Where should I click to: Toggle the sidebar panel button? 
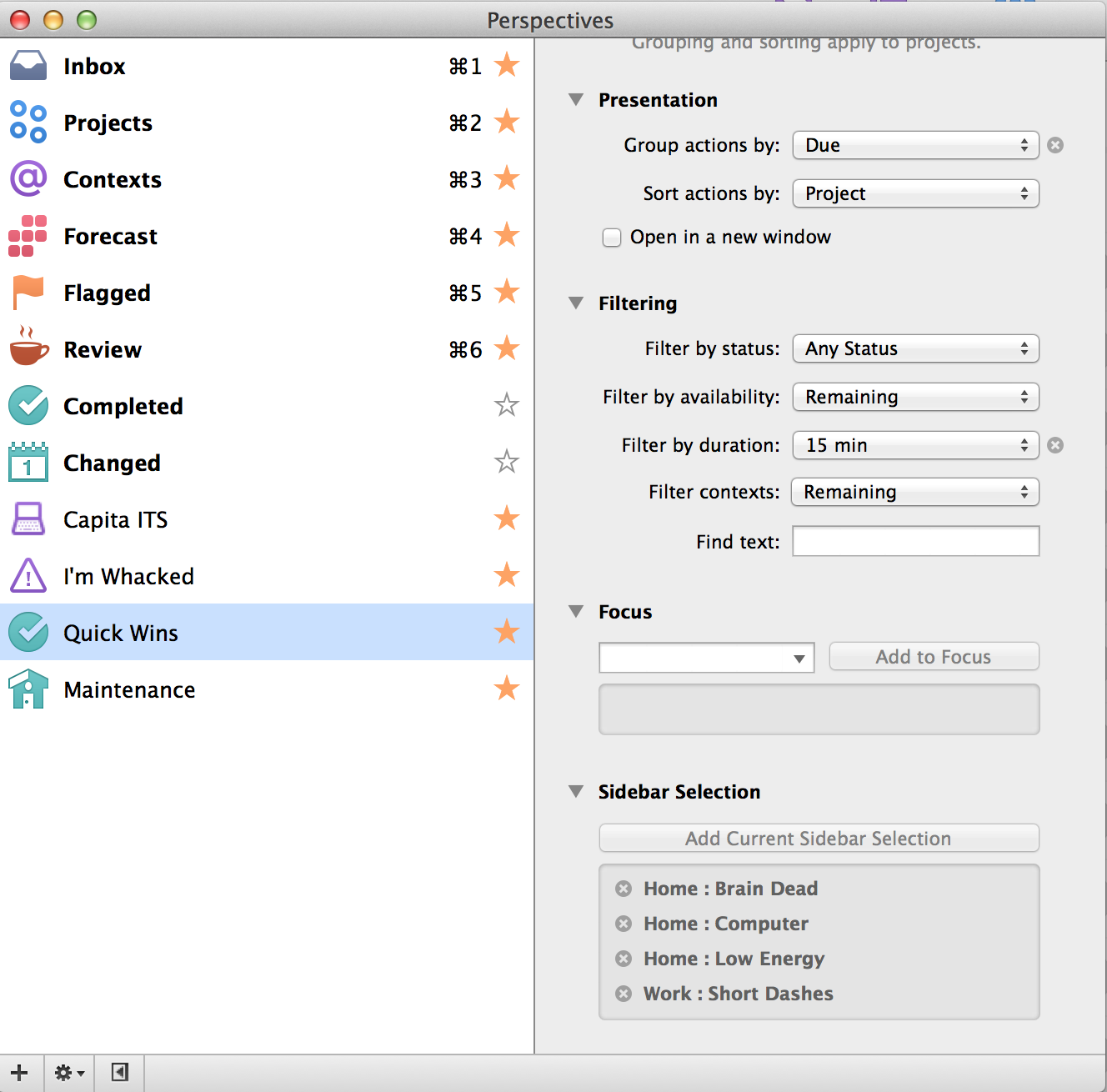tap(120, 1073)
